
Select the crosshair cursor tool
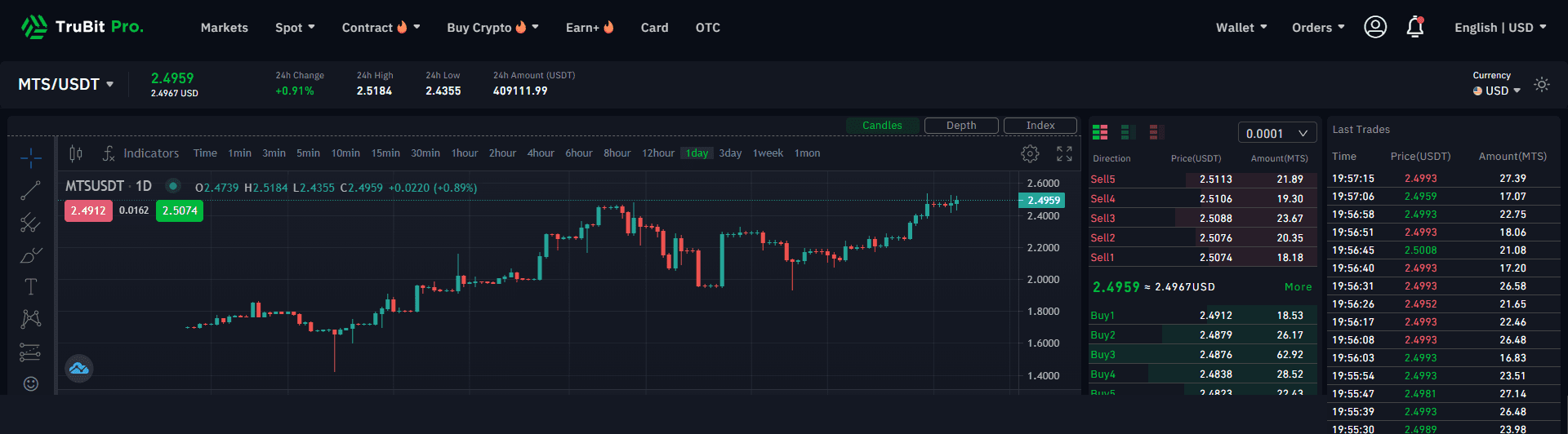tap(31, 157)
